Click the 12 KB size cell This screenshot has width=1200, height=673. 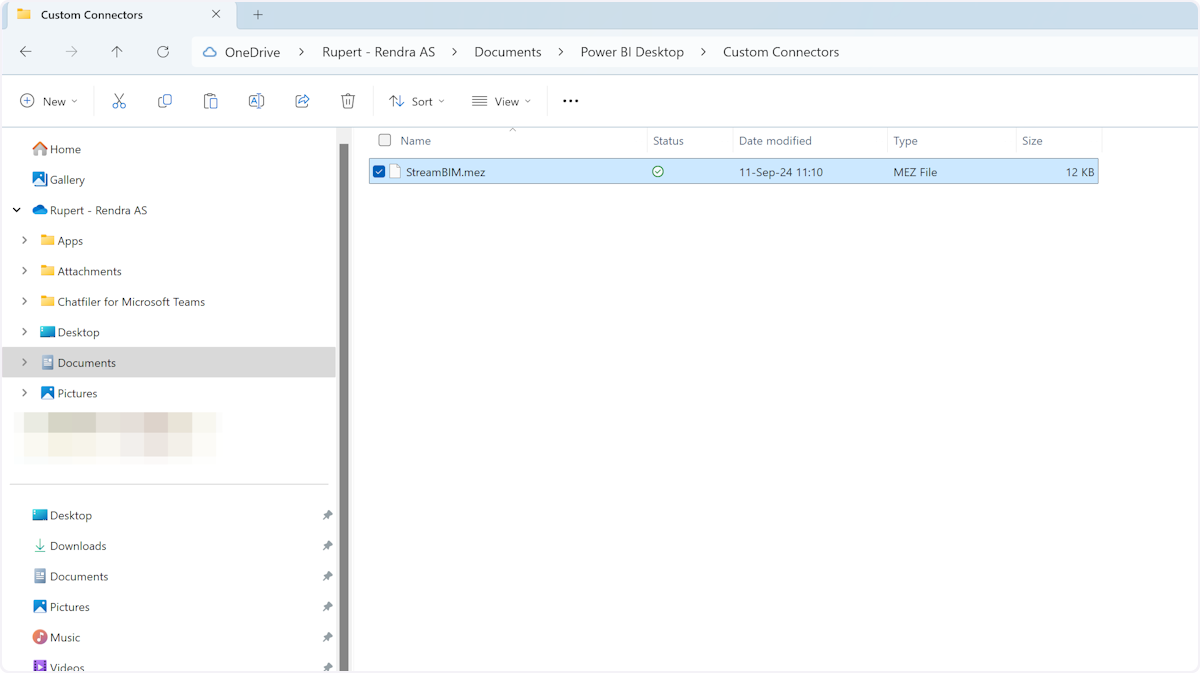tap(1080, 172)
